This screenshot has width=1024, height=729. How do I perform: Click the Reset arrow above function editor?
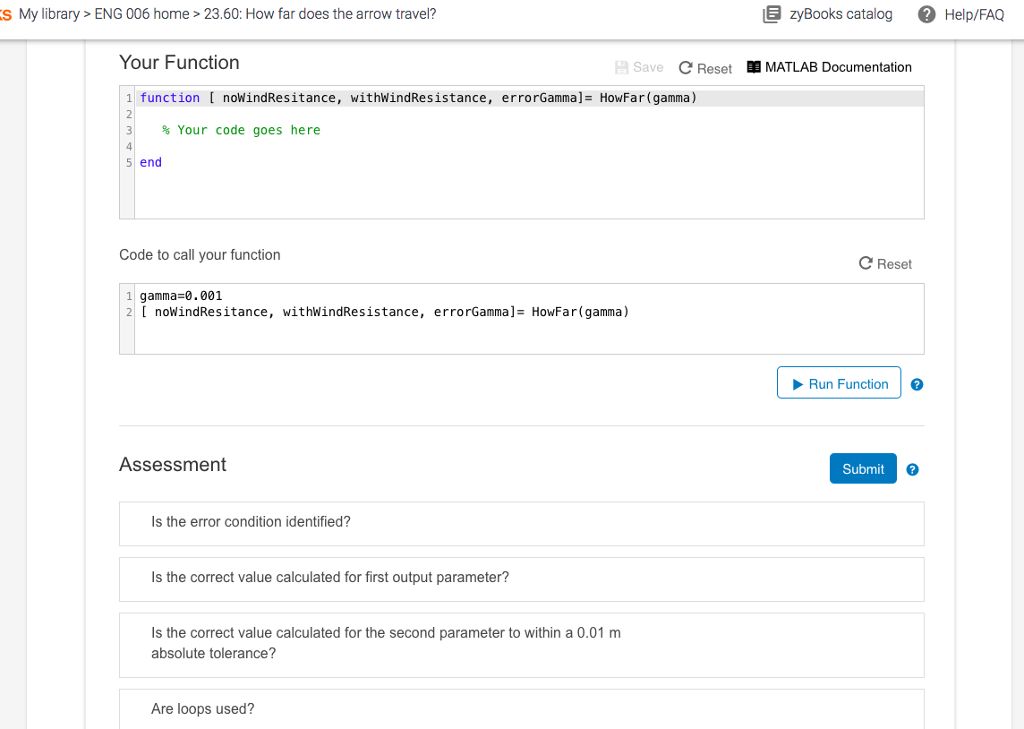pos(685,68)
